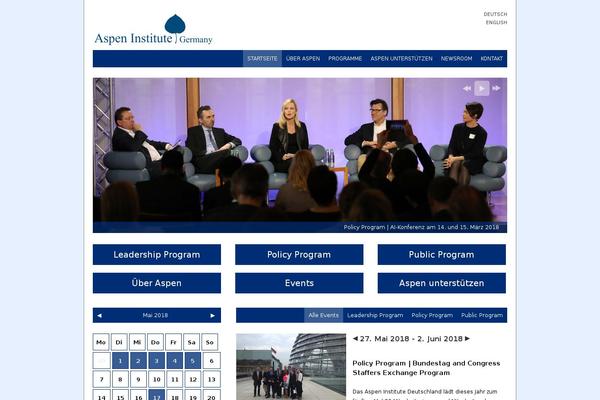600x400 pixels.
Task: Click the So weekday header
Action: click(210, 342)
